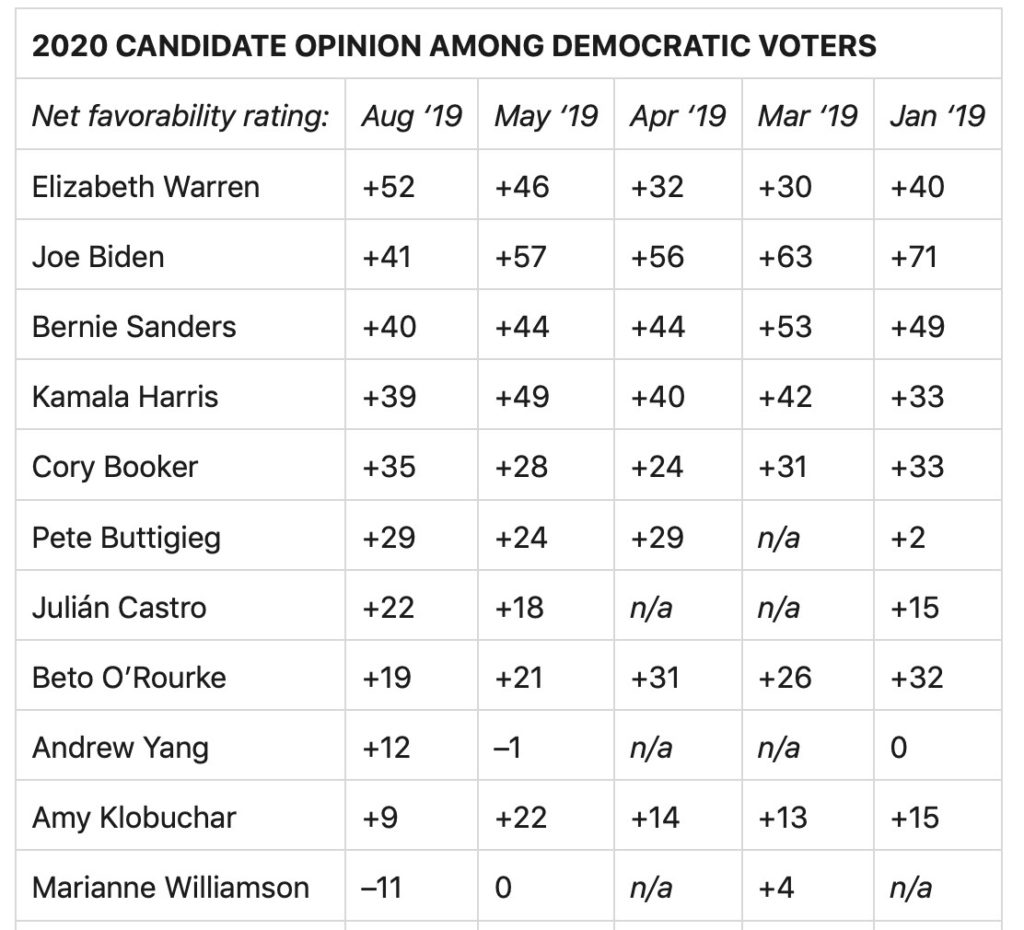Click Pete Buttigieg's name cell
The height and width of the screenshot is (930, 1024).
click(x=126, y=537)
